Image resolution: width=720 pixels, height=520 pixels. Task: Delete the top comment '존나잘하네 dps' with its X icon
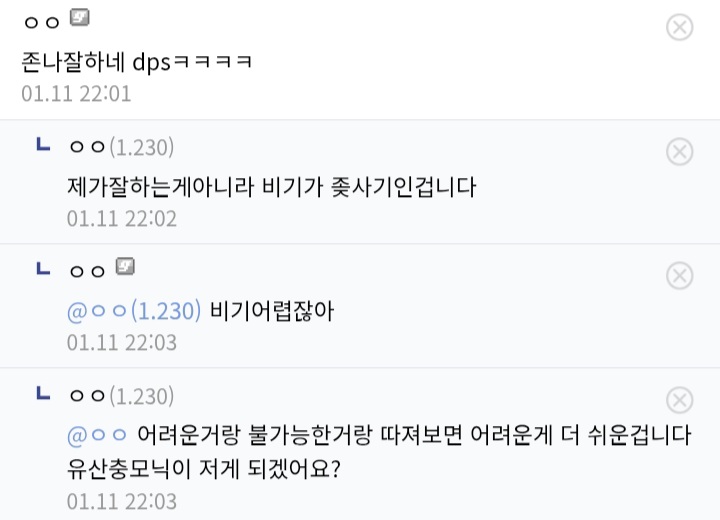pyautogui.click(x=679, y=27)
